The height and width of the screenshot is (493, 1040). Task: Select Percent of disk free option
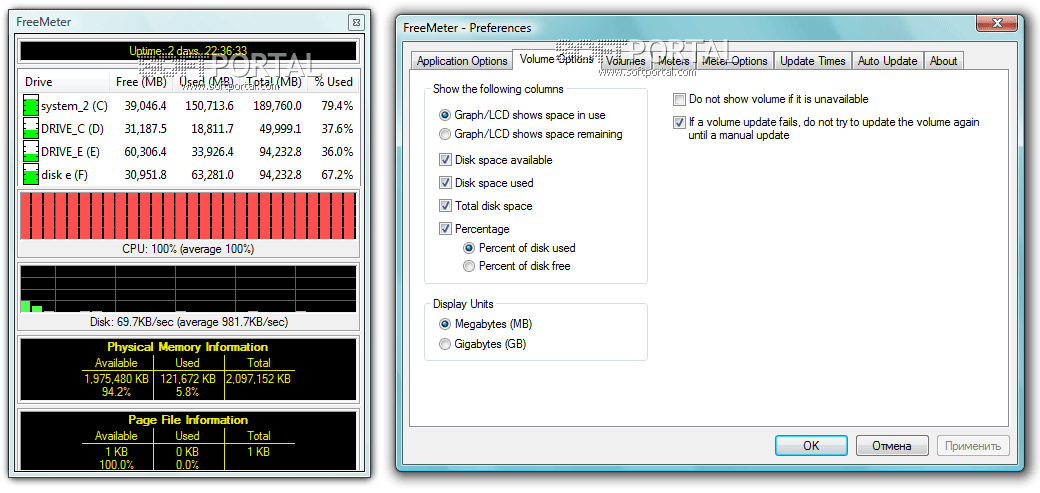[x=469, y=266]
